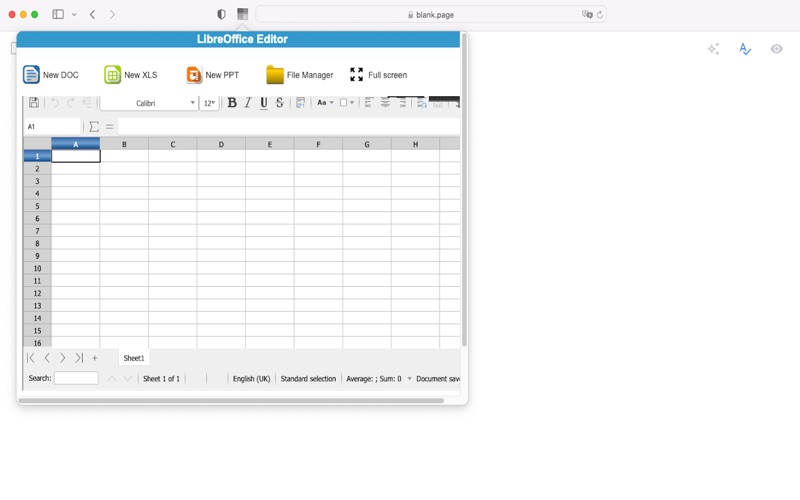Click the Wrap text icon

(421, 103)
